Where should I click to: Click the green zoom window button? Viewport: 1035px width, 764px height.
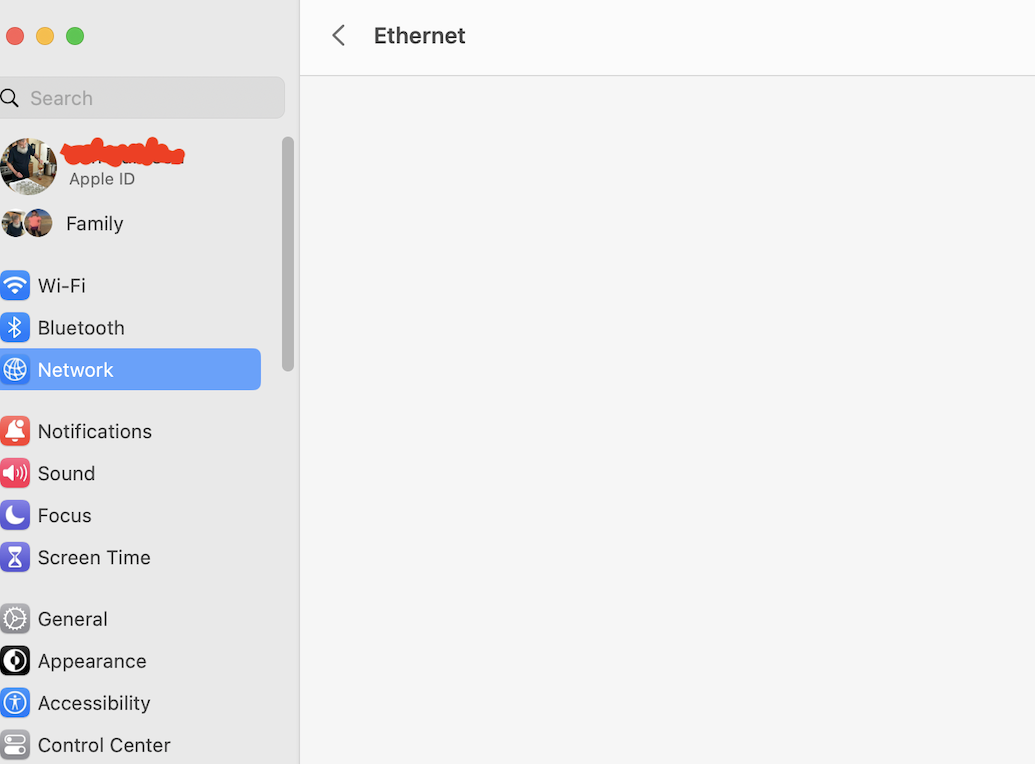pos(75,36)
